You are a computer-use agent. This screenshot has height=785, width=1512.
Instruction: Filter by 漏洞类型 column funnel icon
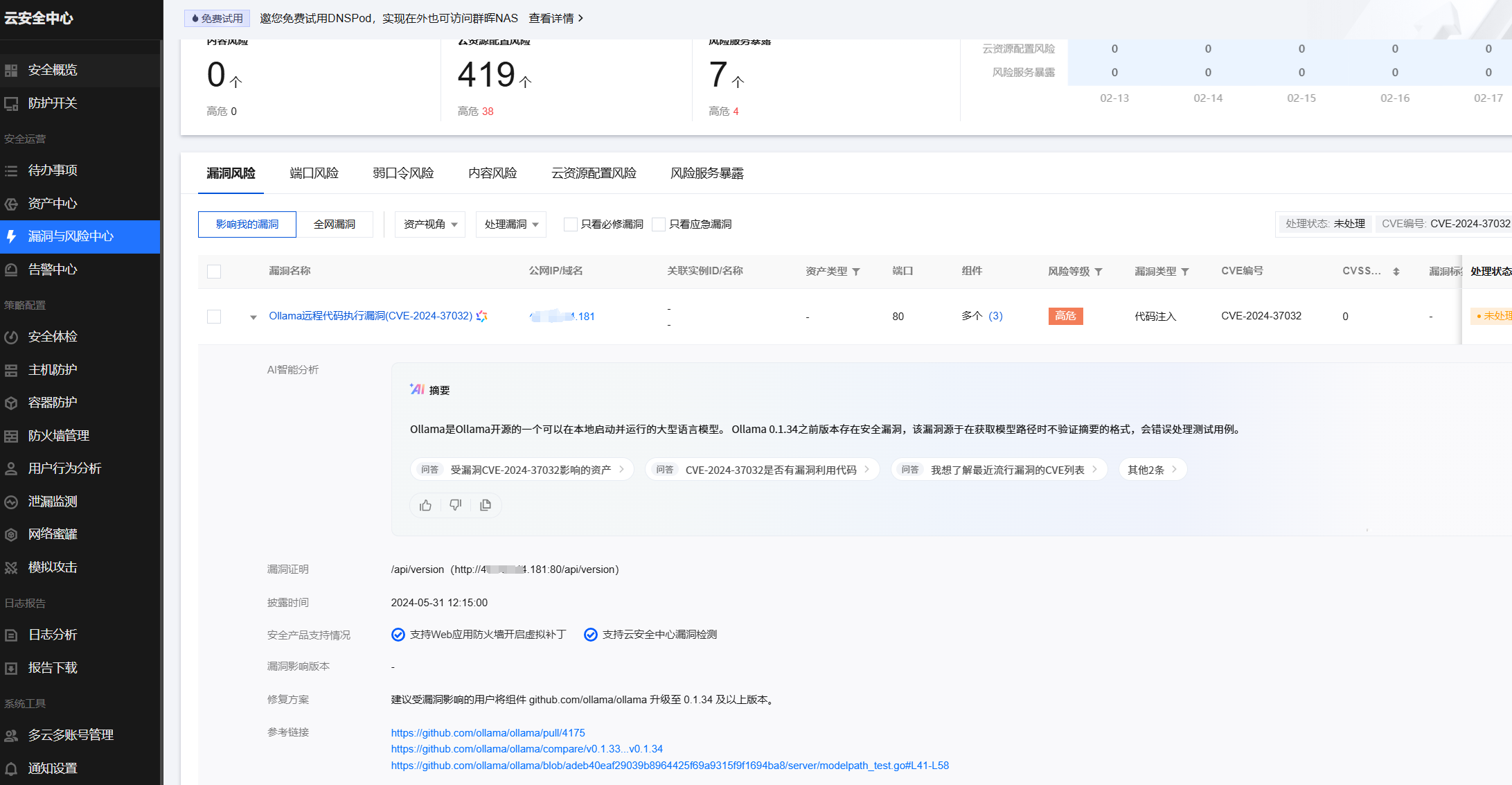[x=1185, y=272]
